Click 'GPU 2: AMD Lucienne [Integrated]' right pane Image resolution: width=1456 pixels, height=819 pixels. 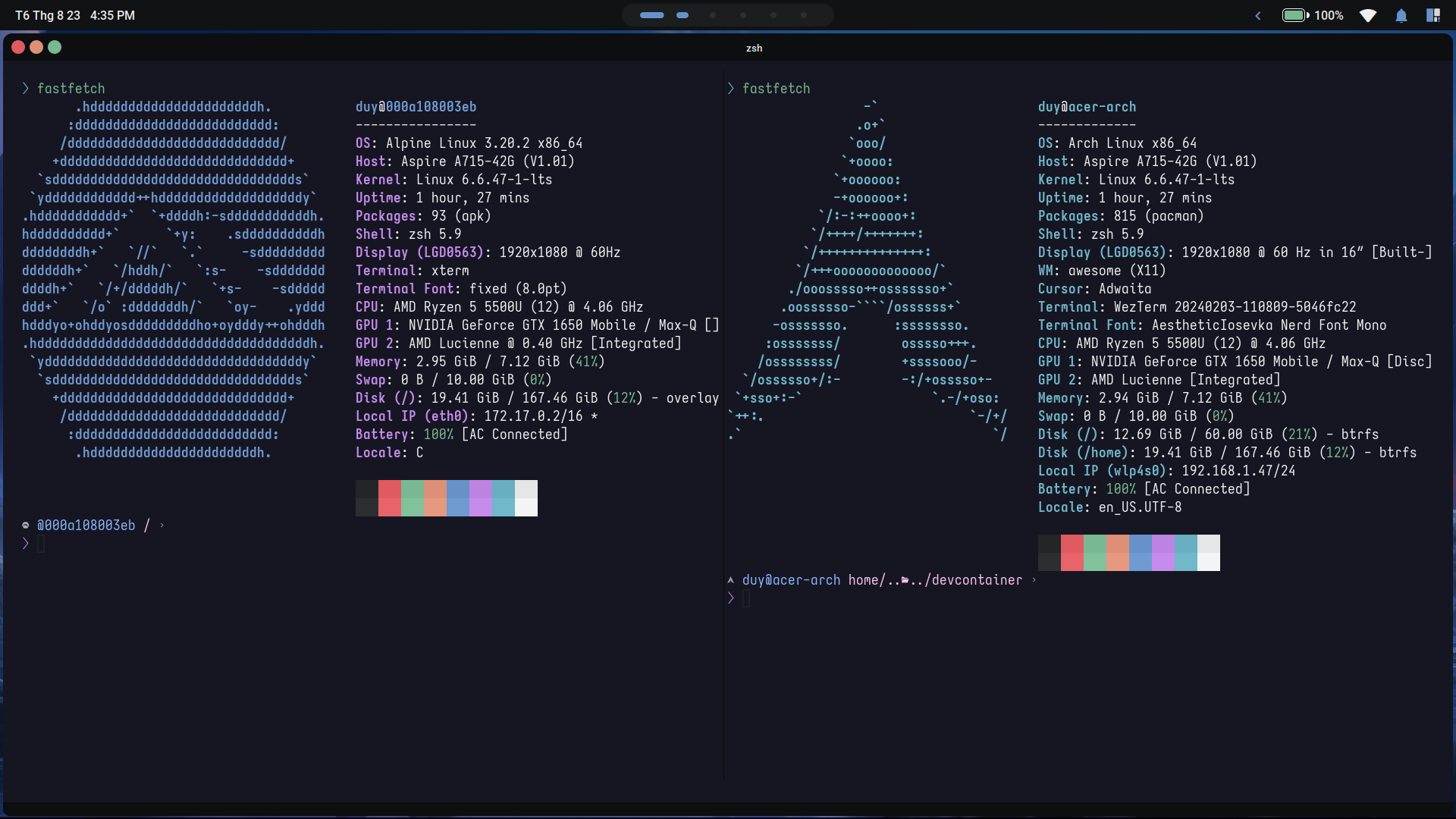pyautogui.click(x=1159, y=380)
